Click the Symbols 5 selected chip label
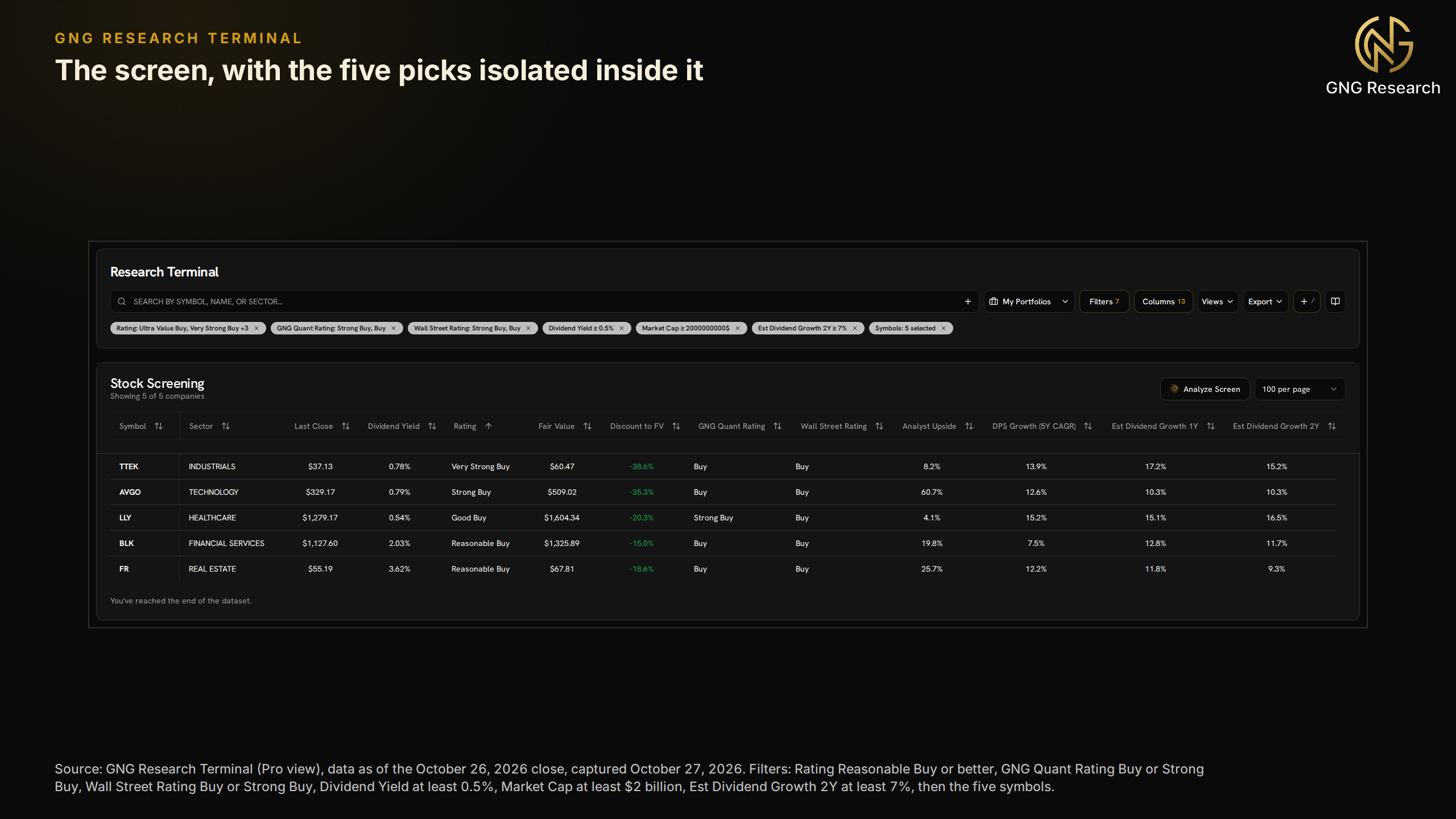 coord(905,328)
